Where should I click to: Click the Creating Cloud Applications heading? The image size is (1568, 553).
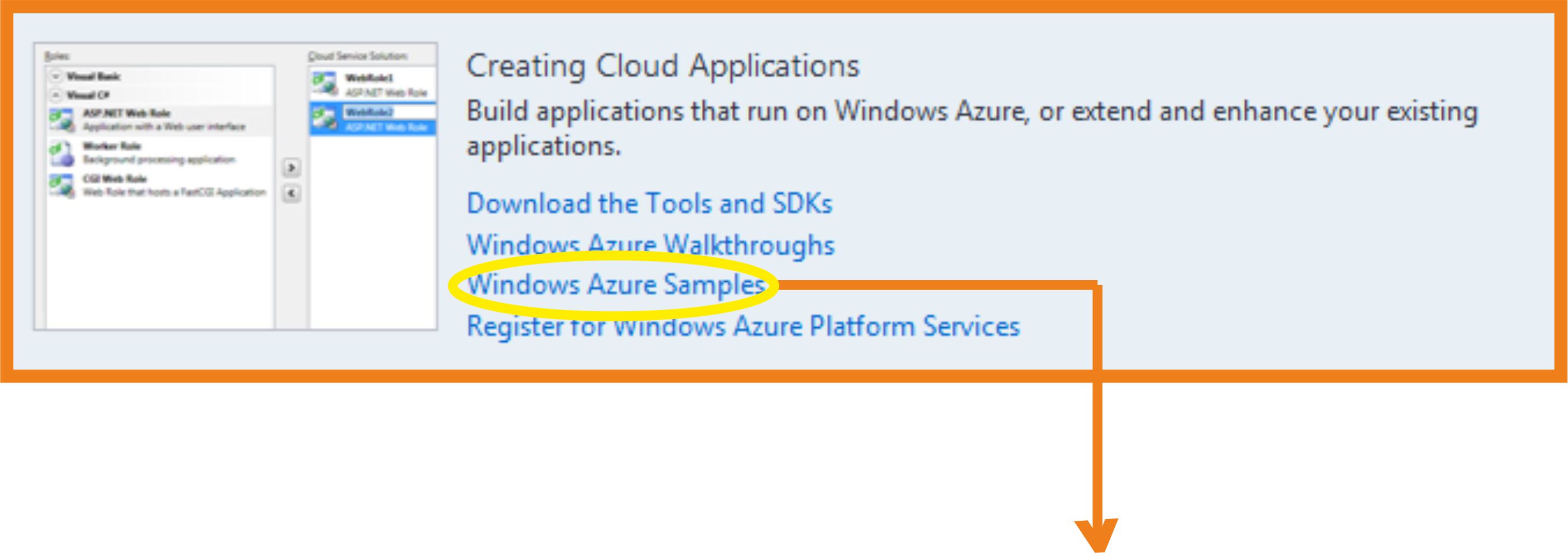[x=662, y=66]
